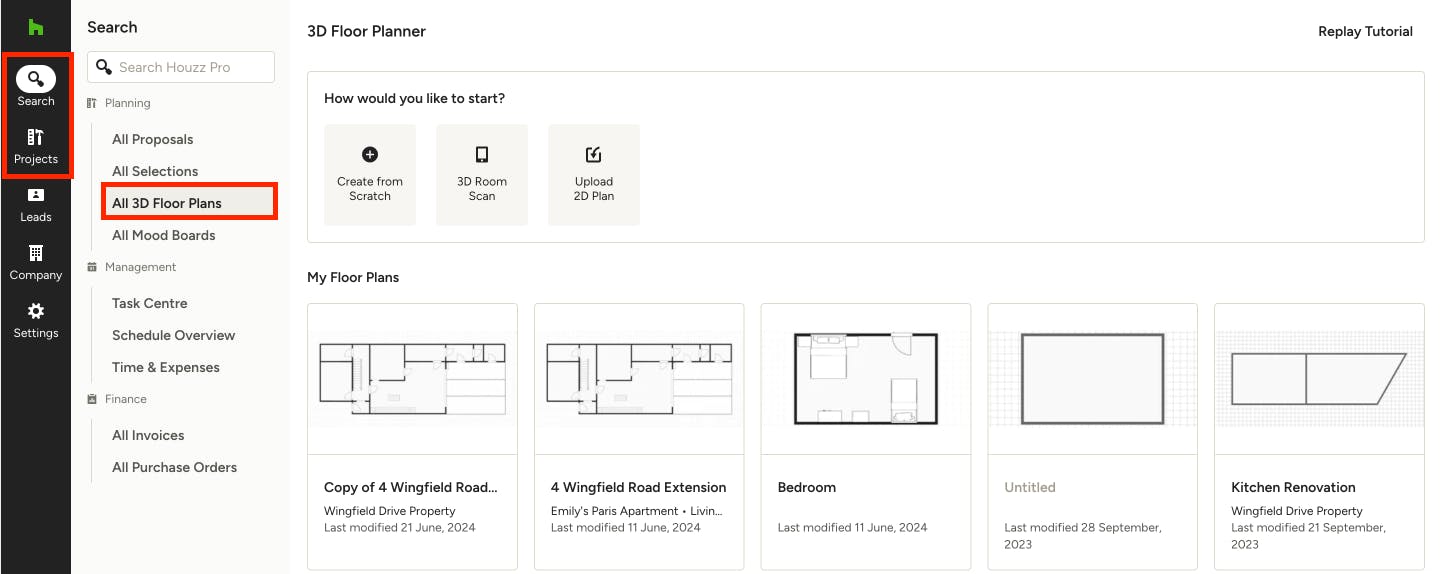Open the All Invoices link
1441x574 pixels.
click(148, 435)
